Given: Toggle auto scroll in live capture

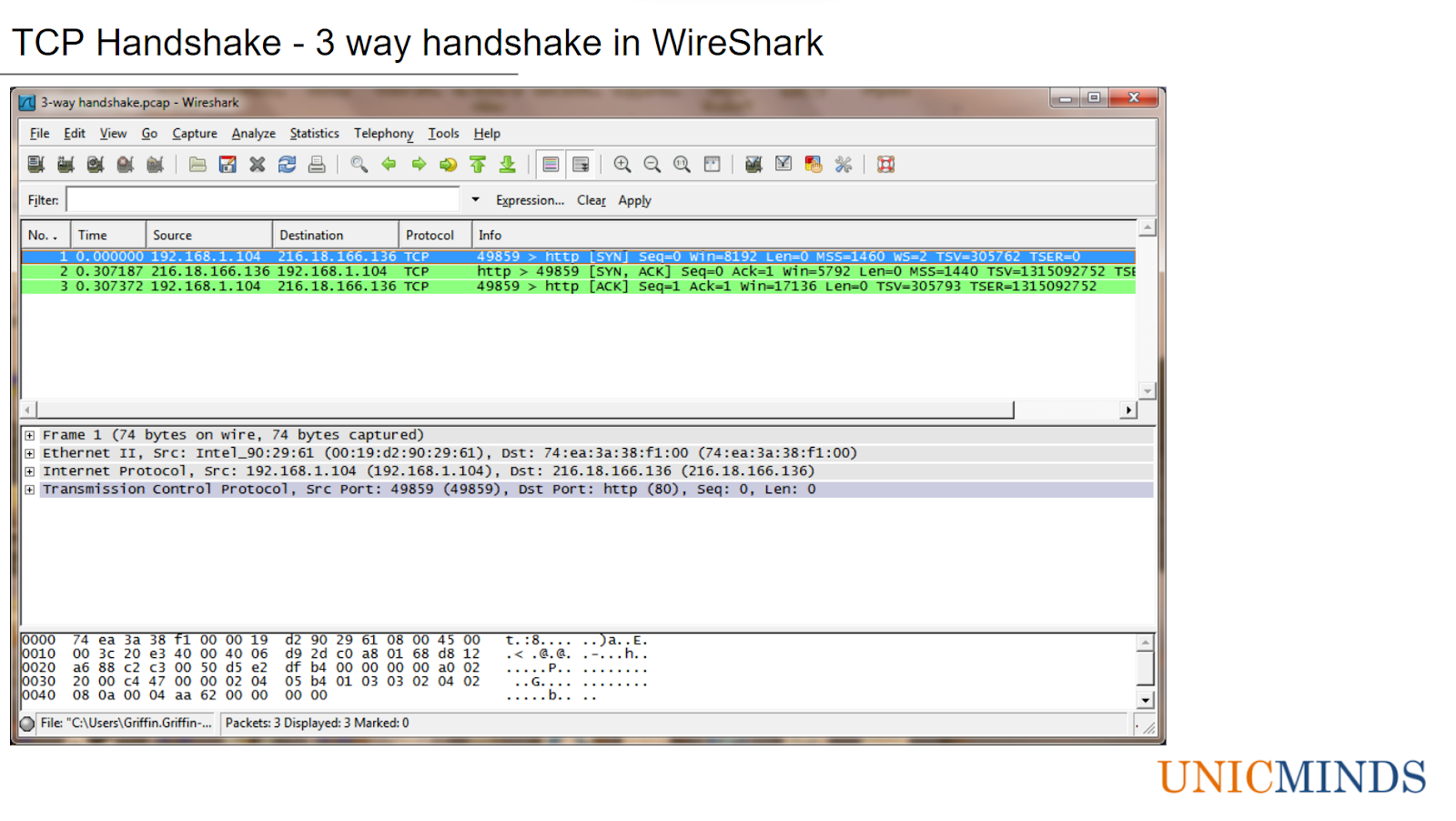Looking at the screenshot, I should 581,165.
